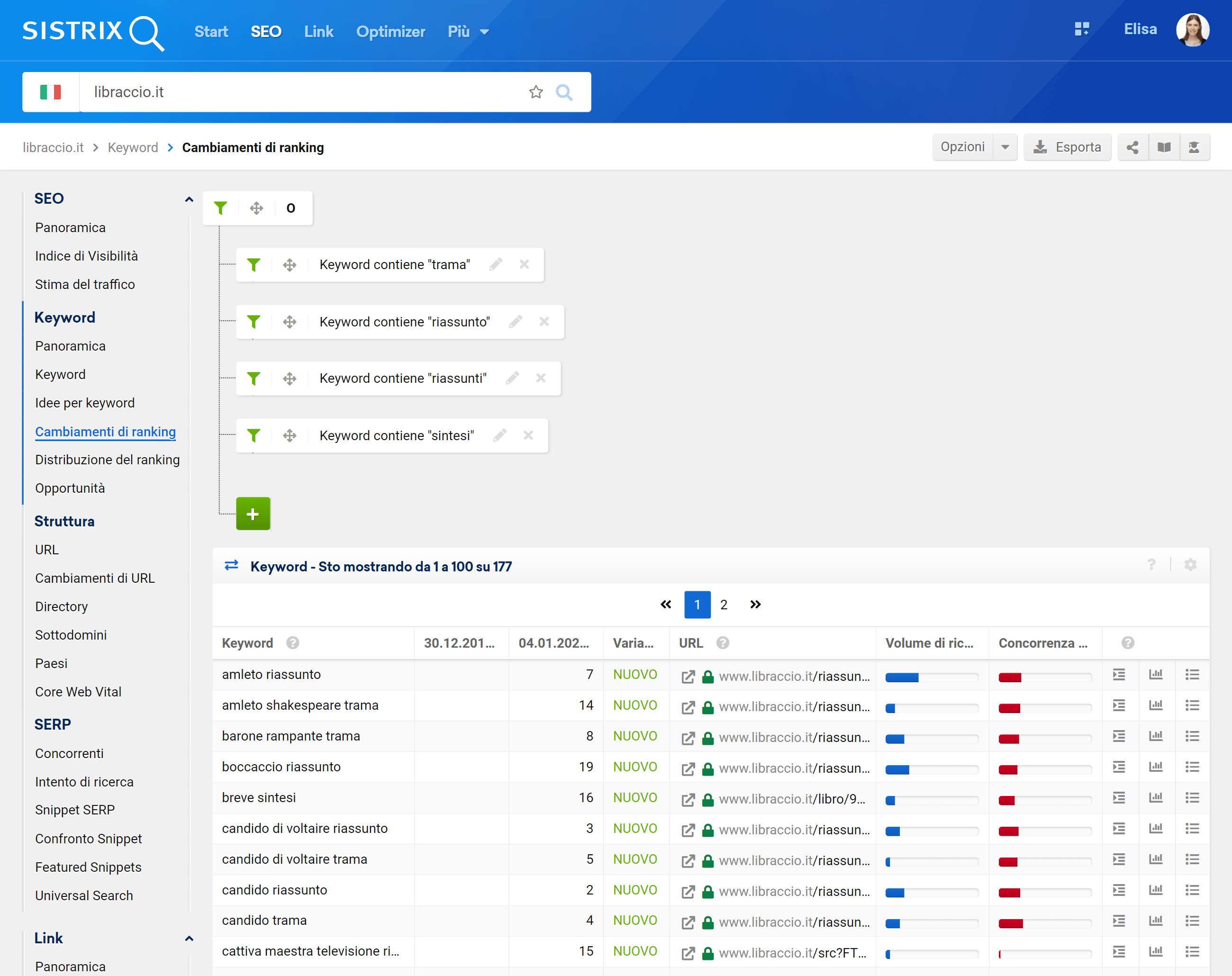Viewport: 1232px width, 976px height.
Task: Click the Keyword breadcrumb link
Action: pyautogui.click(x=133, y=147)
